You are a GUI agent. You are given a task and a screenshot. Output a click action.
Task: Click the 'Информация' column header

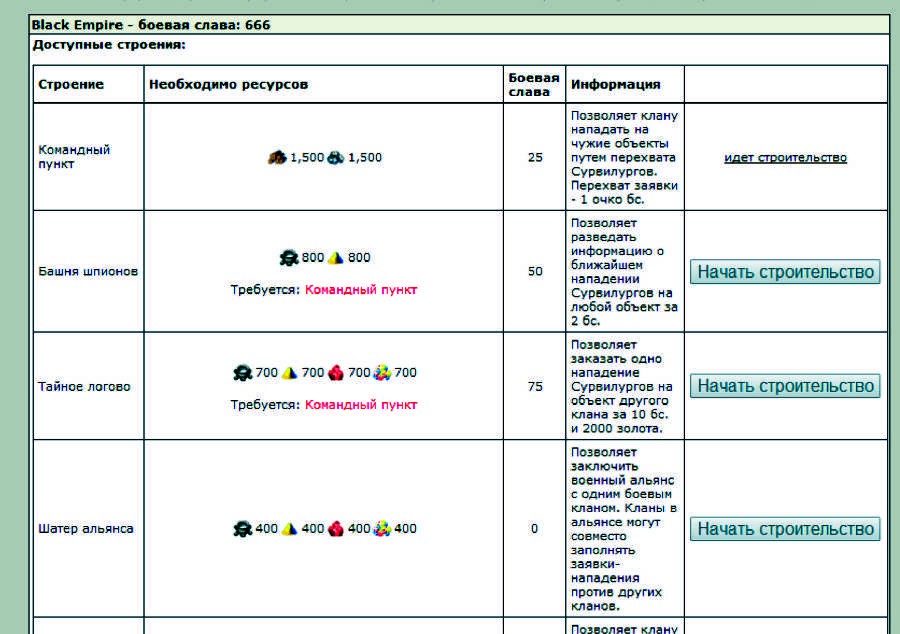(x=615, y=84)
